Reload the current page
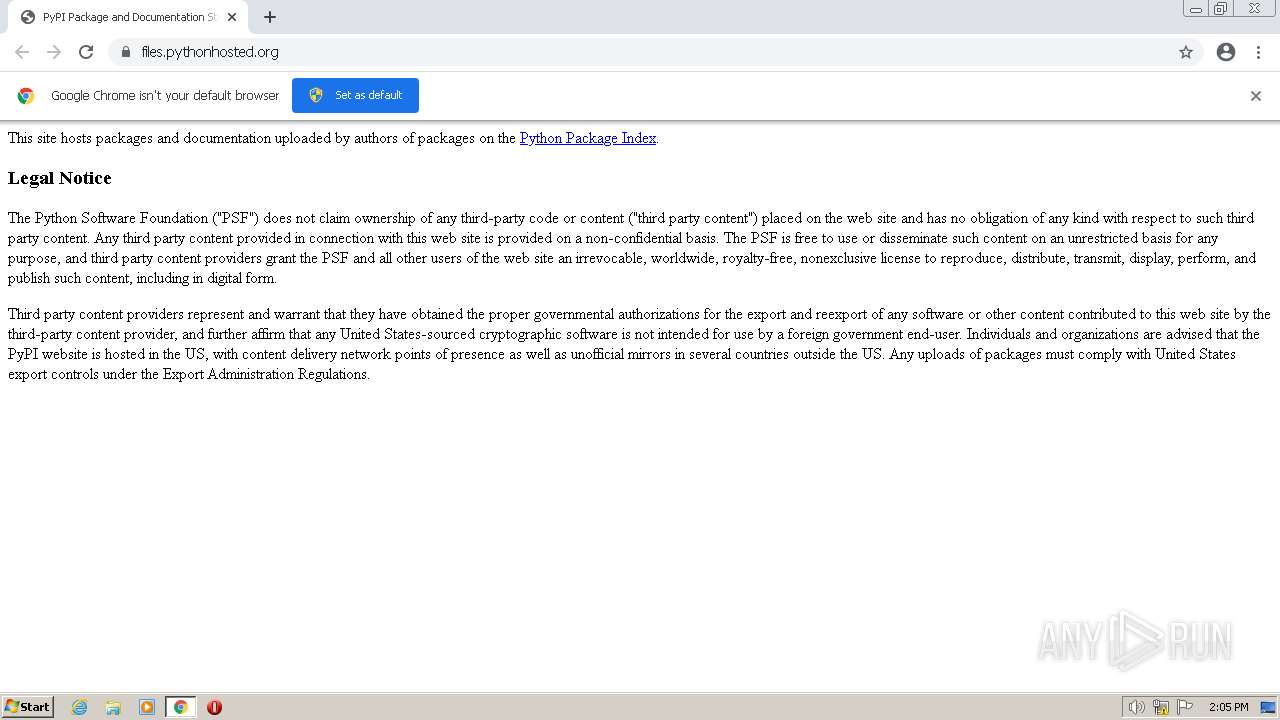This screenshot has height=720, width=1280. [86, 52]
